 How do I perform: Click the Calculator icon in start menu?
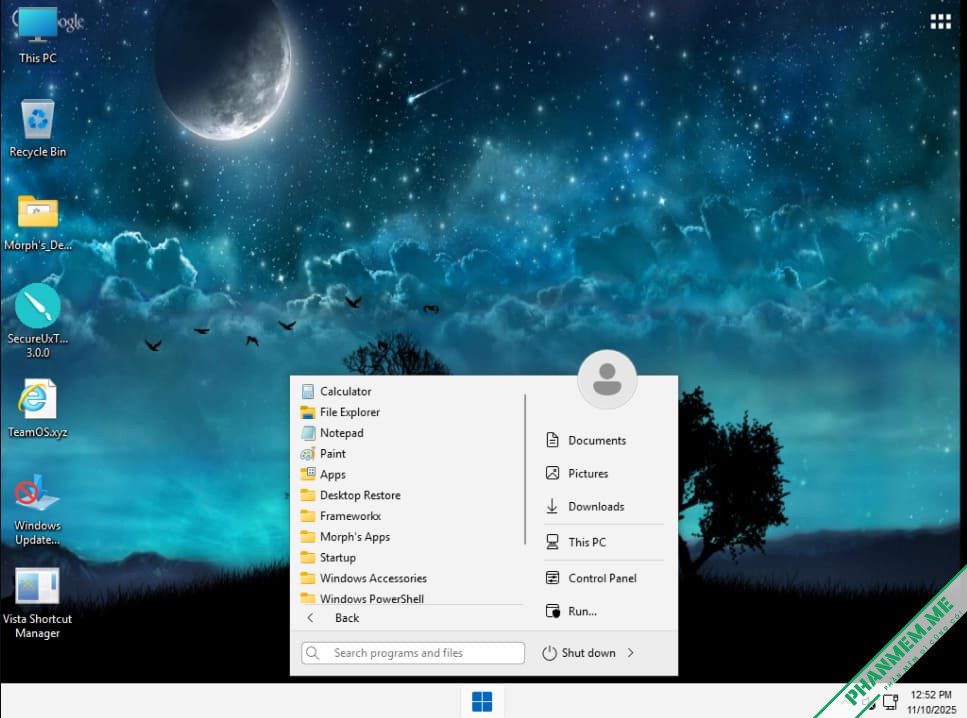(x=308, y=391)
